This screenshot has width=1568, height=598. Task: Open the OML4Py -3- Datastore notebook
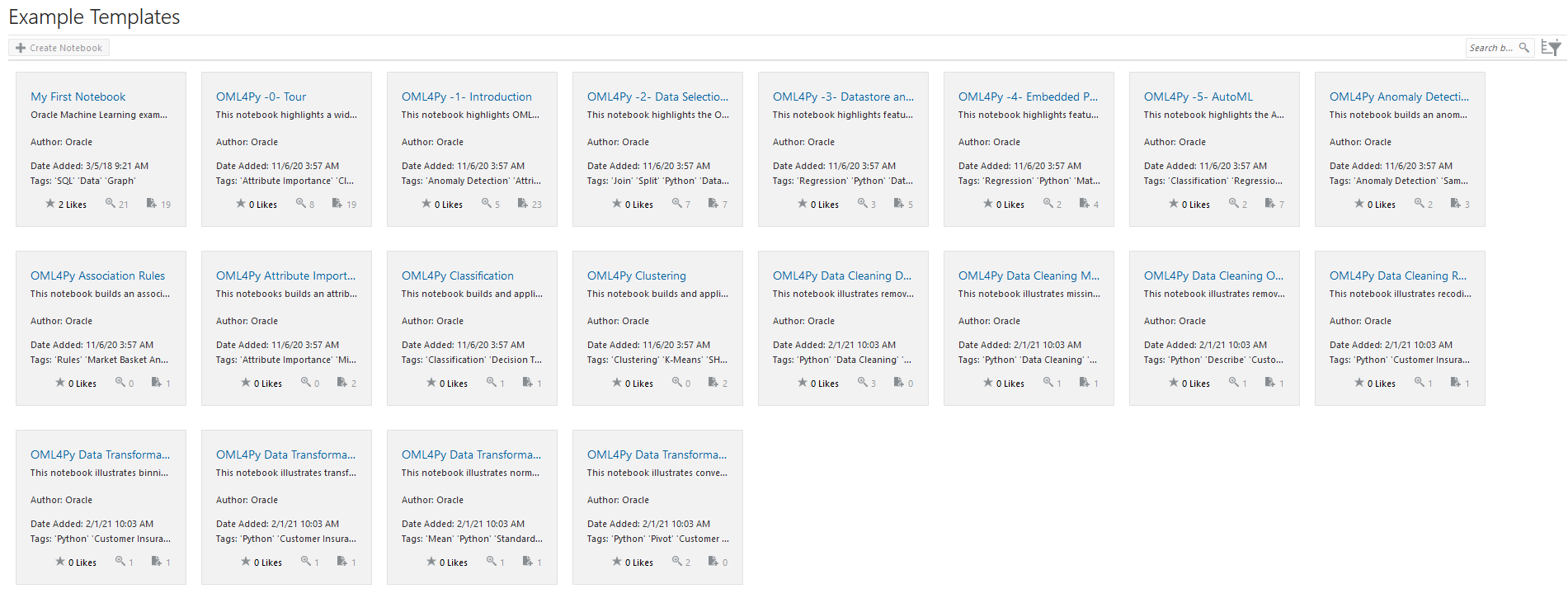(843, 97)
